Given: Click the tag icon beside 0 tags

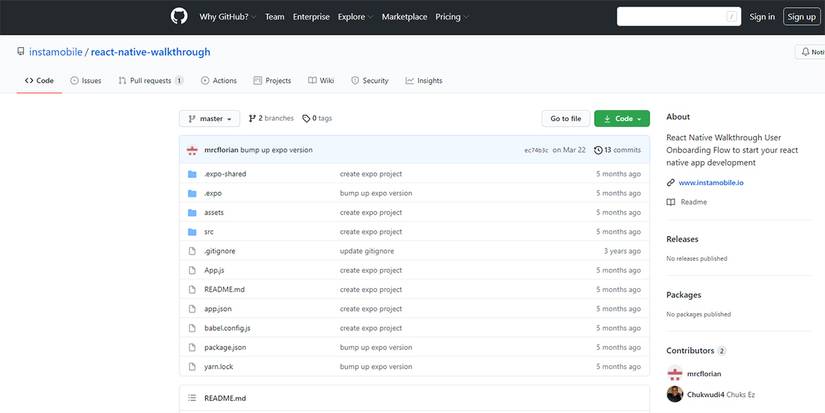Looking at the screenshot, I should [x=306, y=118].
